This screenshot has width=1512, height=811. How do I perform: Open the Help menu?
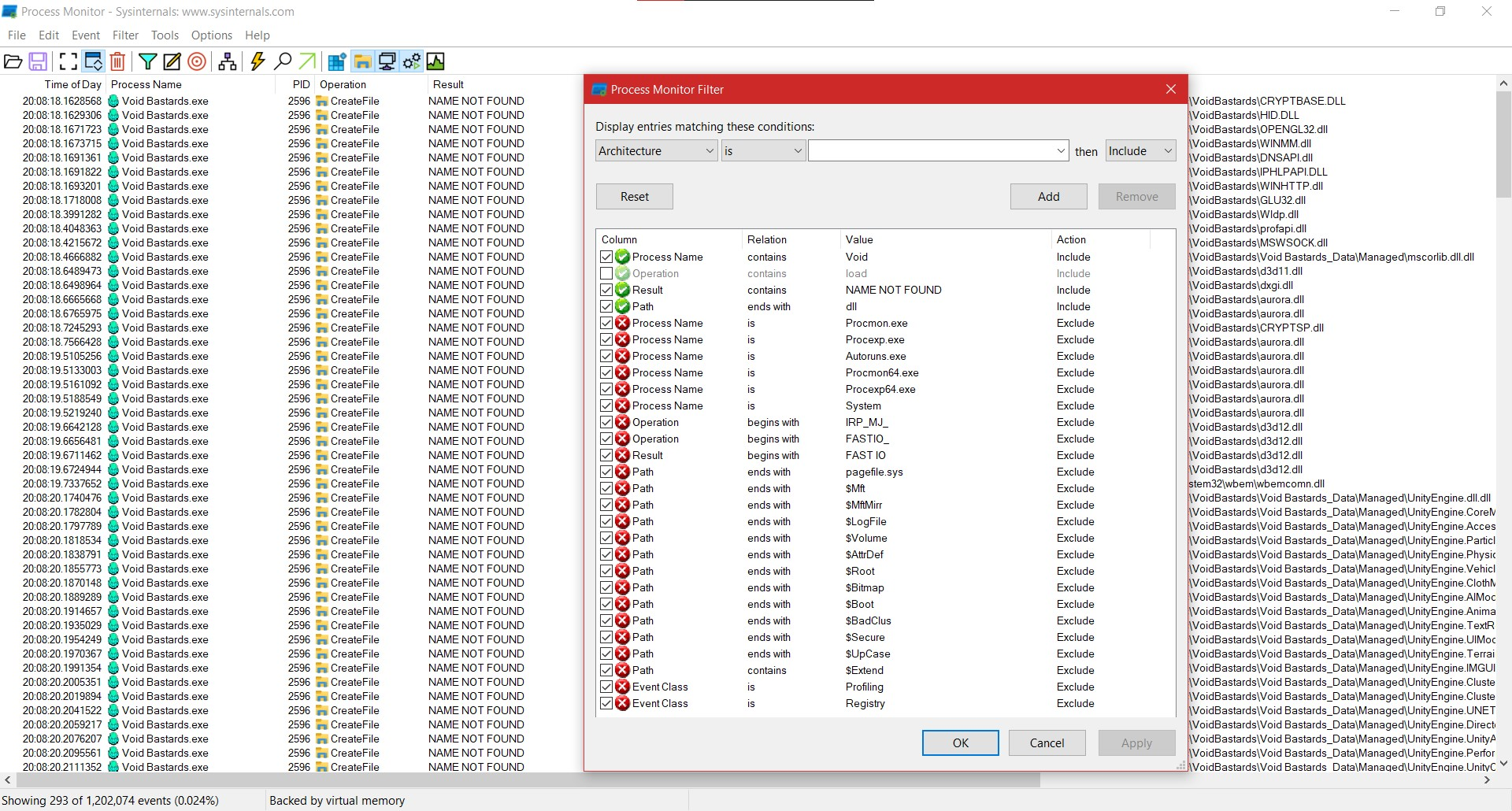258,35
